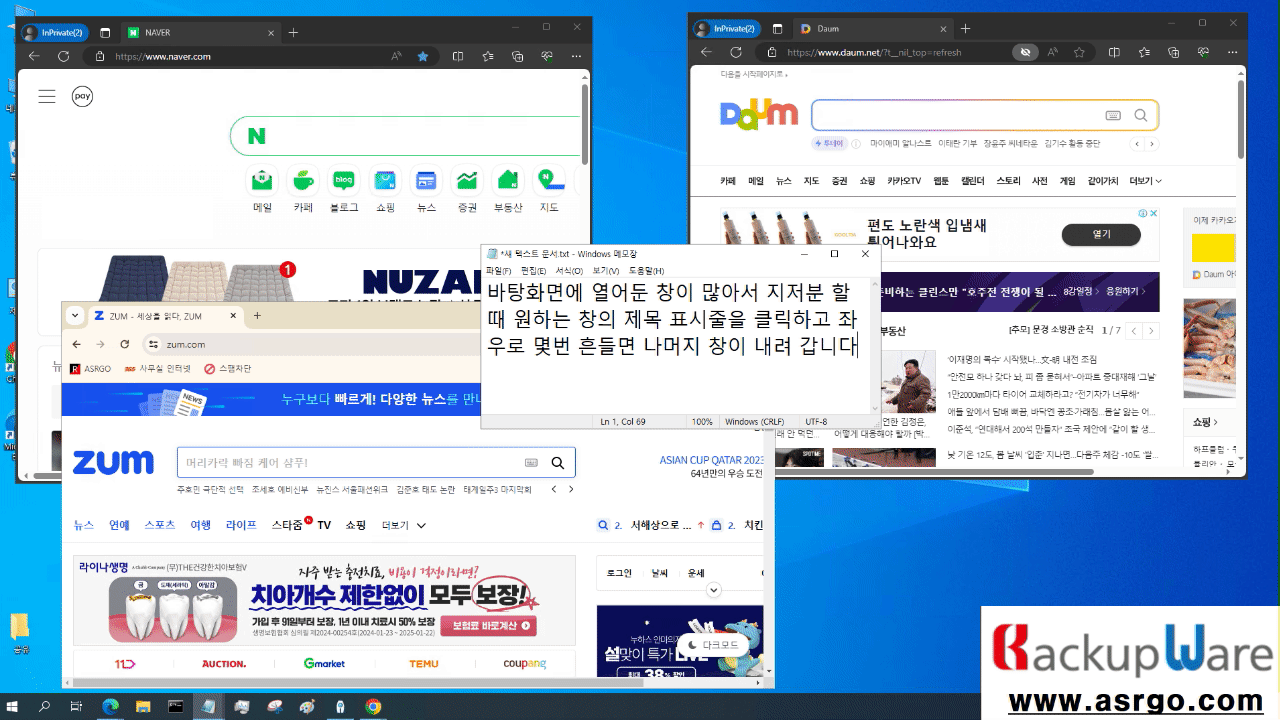Click 보험료 바로계산 button in ZUM ad
The image size is (1280, 720).
[x=487, y=626]
